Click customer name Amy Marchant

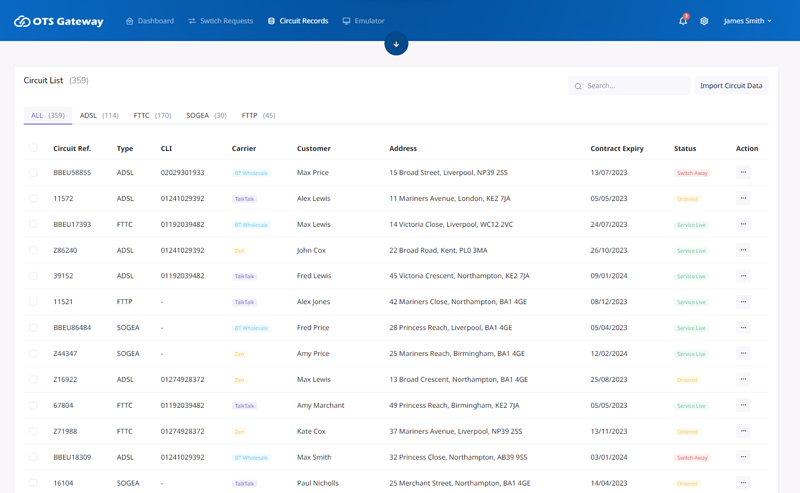(x=320, y=405)
